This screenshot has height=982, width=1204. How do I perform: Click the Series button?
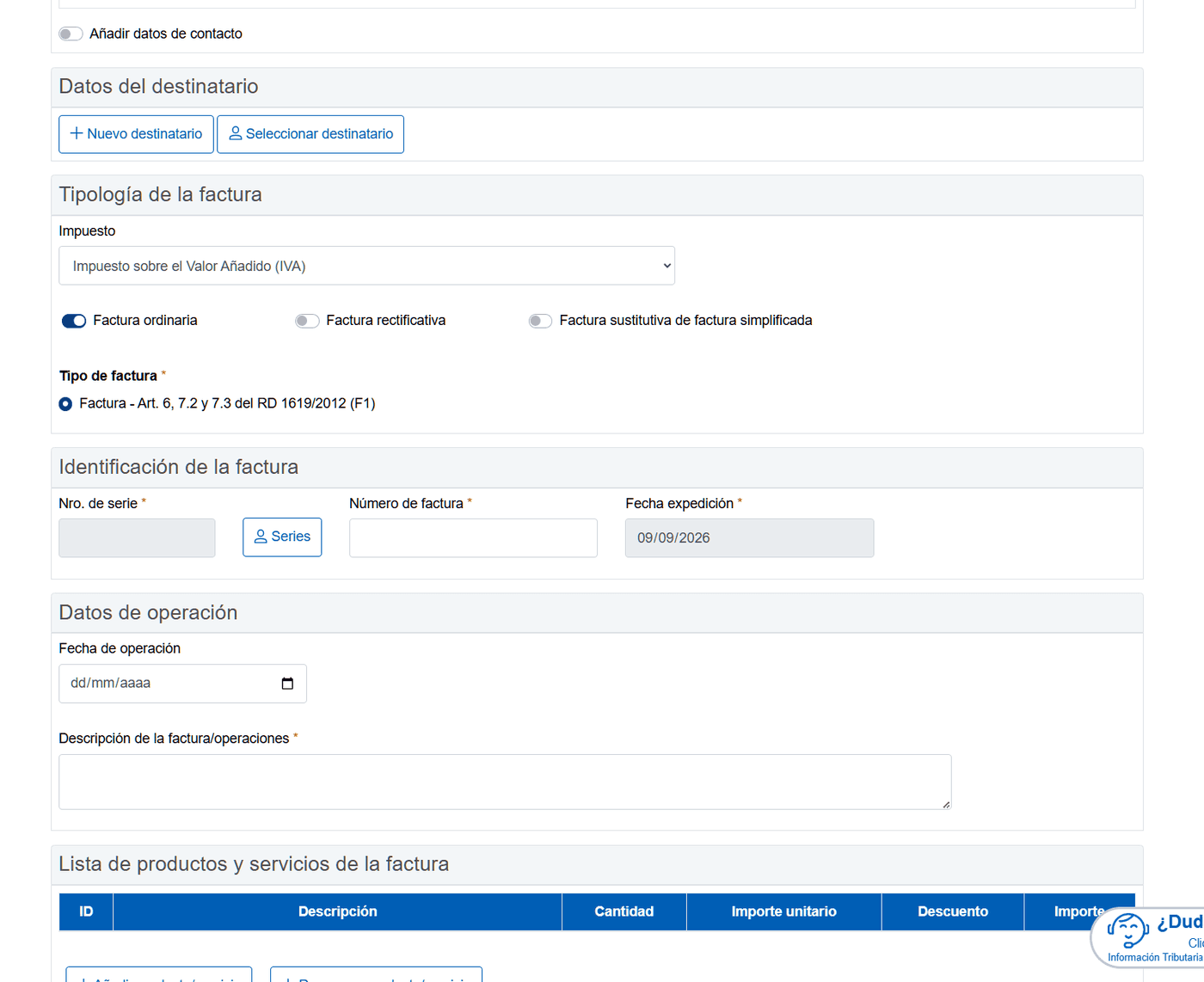click(282, 537)
